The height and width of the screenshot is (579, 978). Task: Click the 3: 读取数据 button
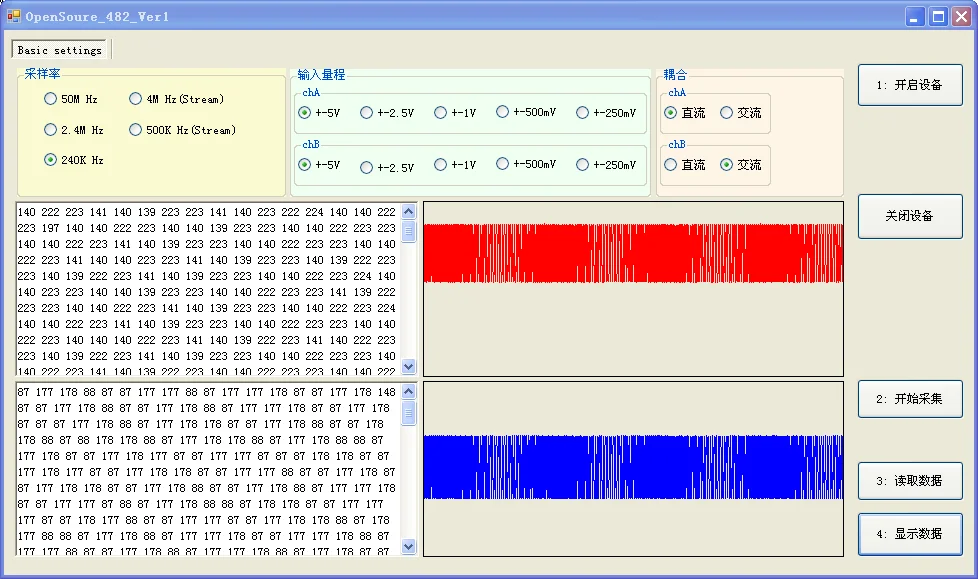[909, 481]
